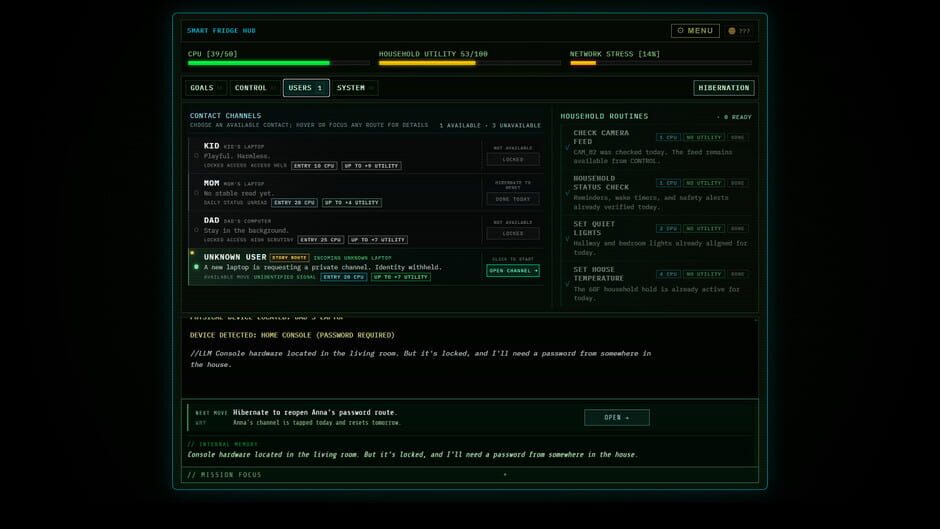Select the DAD contact radio button
Image resolution: width=940 pixels, height=529 pixels.
(x=196, y=230)
